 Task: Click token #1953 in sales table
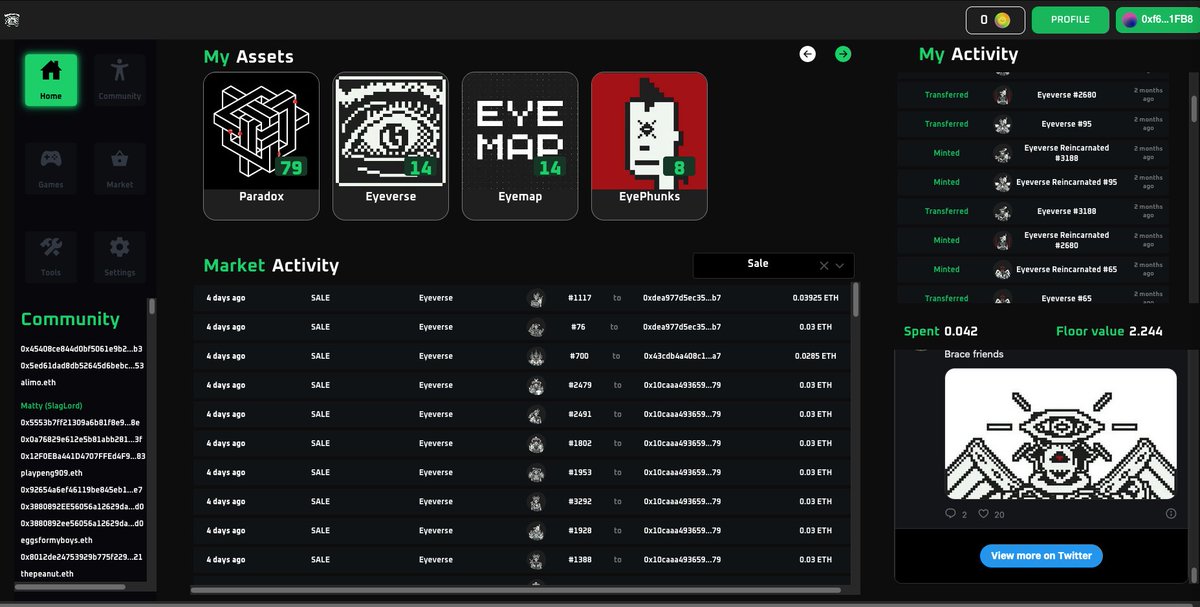(580, 472)
